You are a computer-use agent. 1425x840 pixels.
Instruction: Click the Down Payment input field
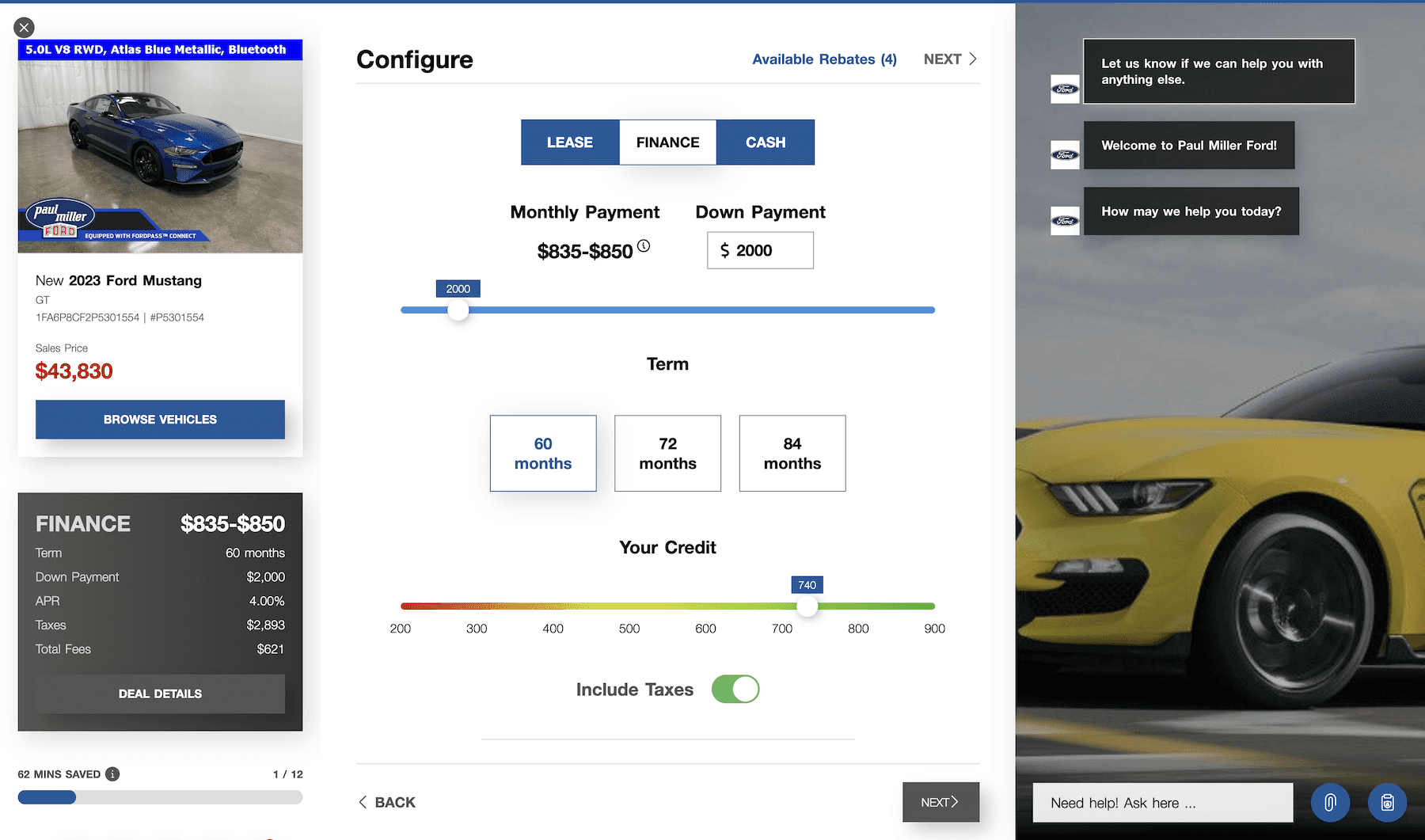760,250
